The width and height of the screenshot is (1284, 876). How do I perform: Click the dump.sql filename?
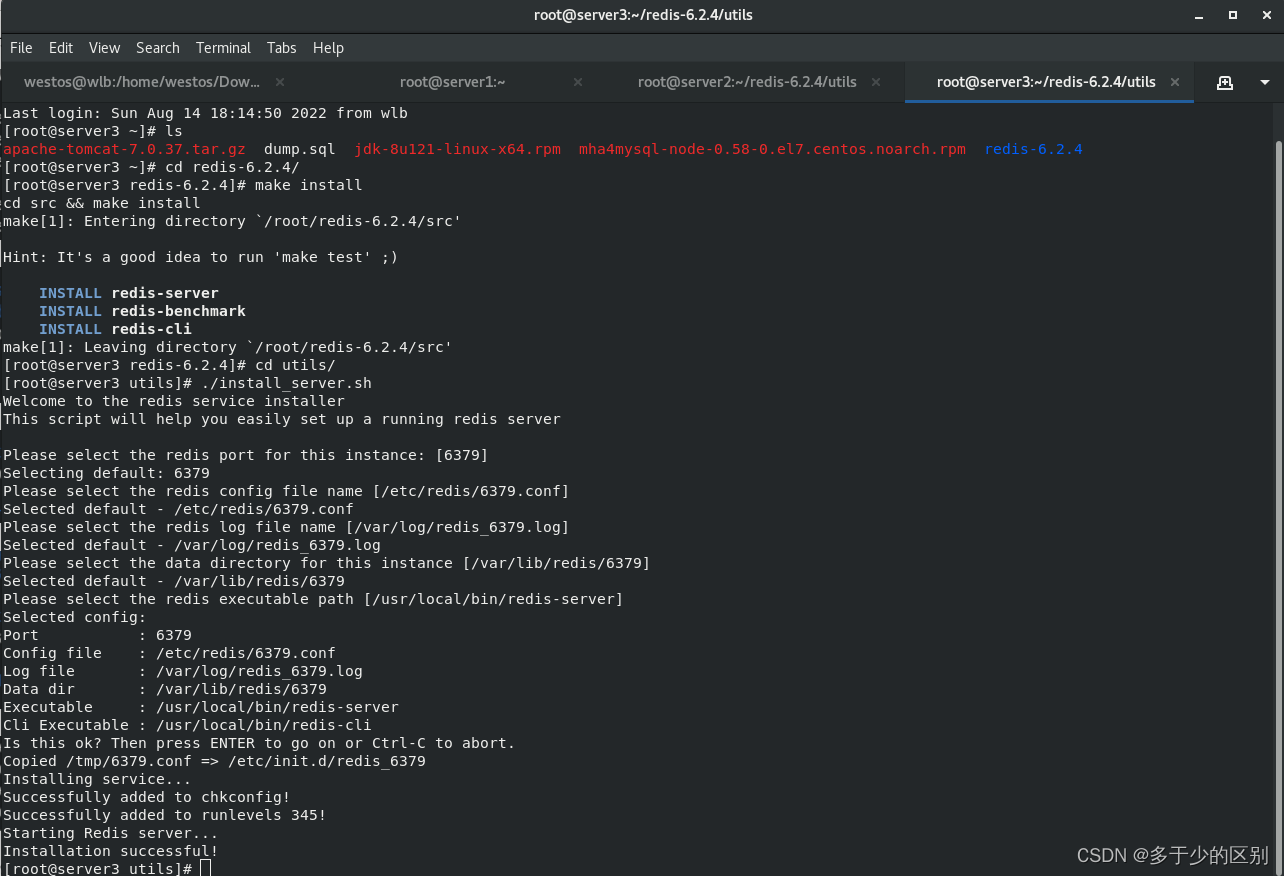coord(300,149)
